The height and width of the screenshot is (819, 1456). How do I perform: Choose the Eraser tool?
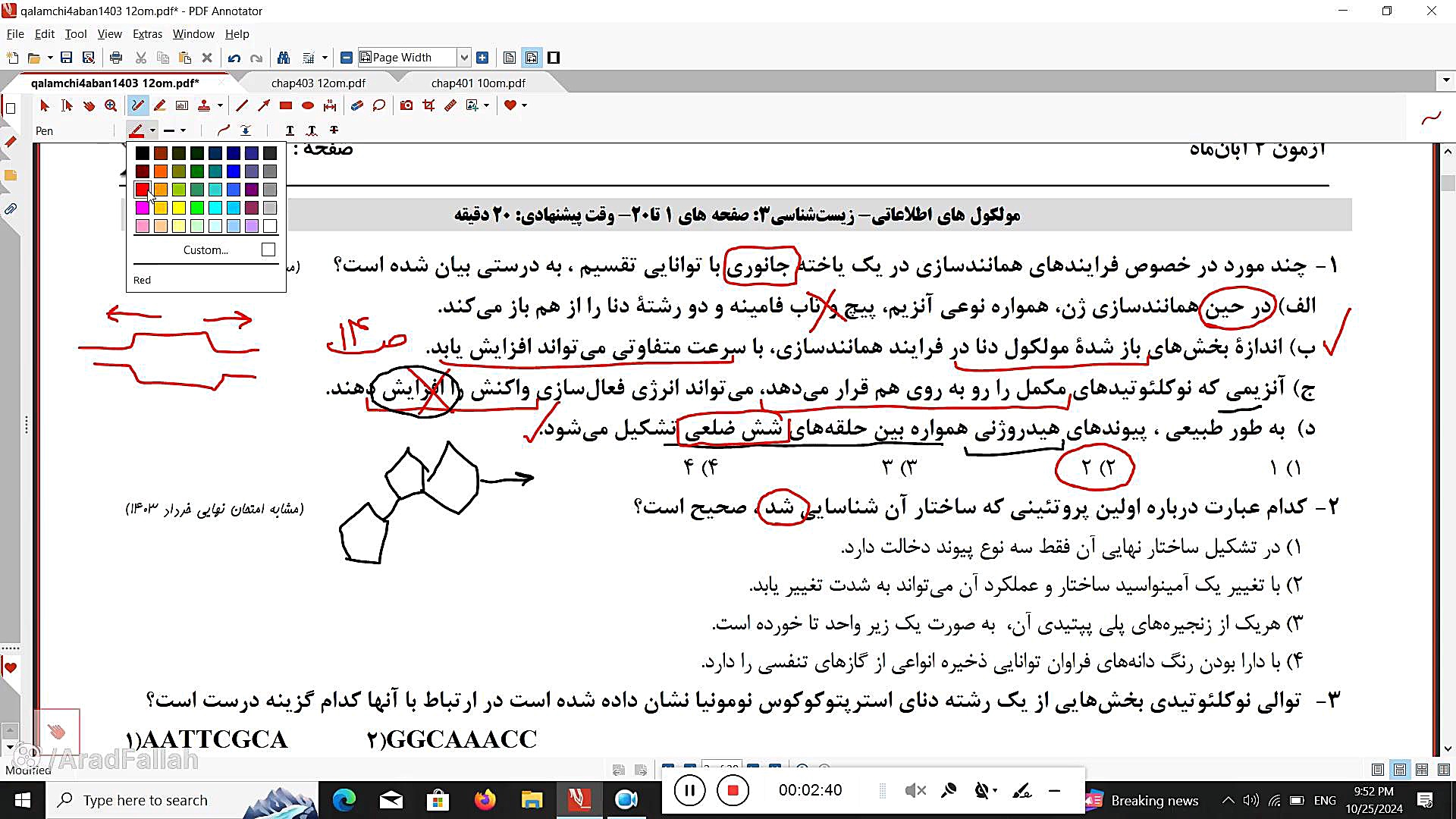point(357,105)
